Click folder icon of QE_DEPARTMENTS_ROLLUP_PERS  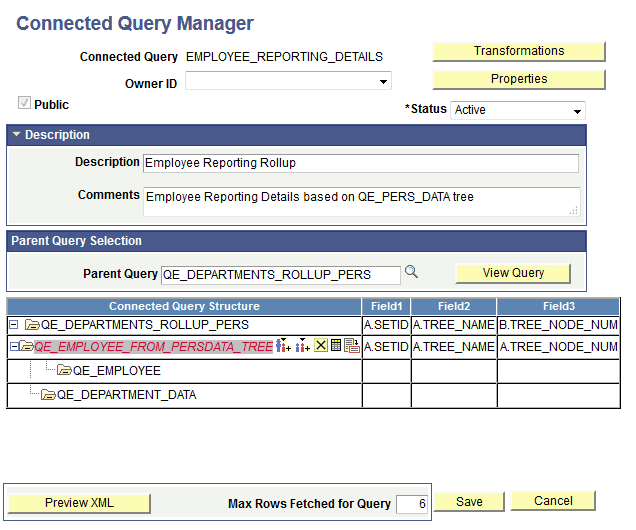tap(32, 325)
